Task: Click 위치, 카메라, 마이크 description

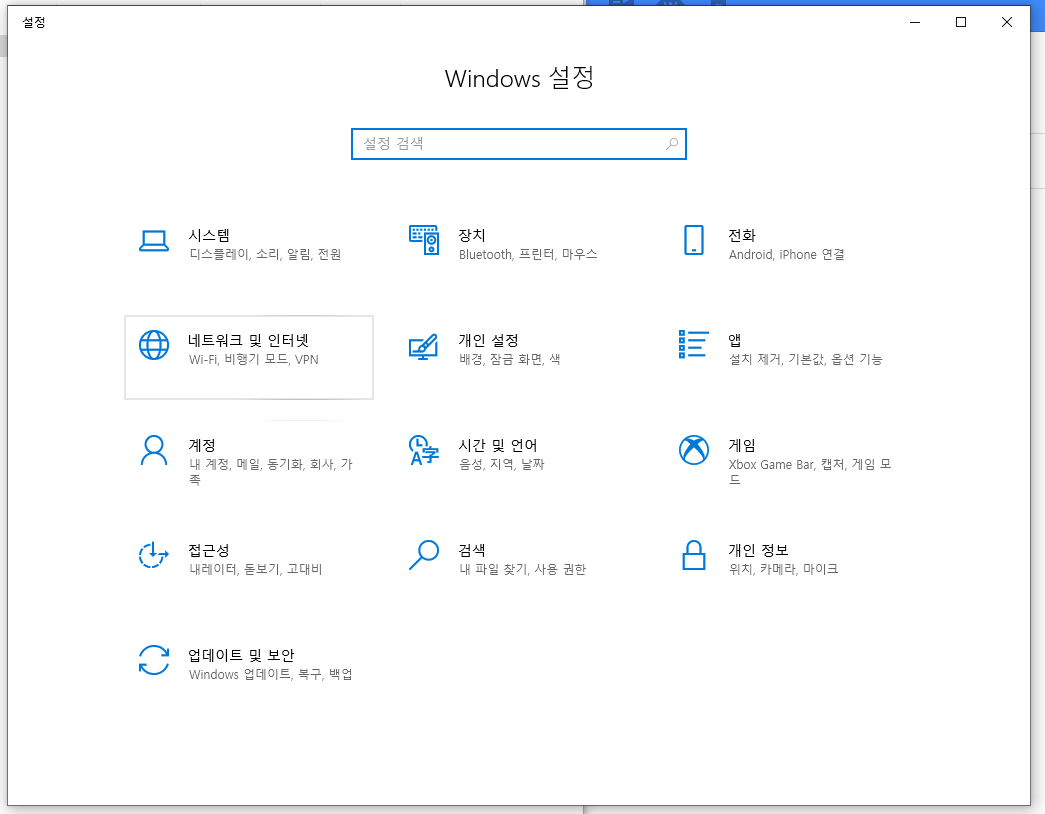Action: click(783, 569)
